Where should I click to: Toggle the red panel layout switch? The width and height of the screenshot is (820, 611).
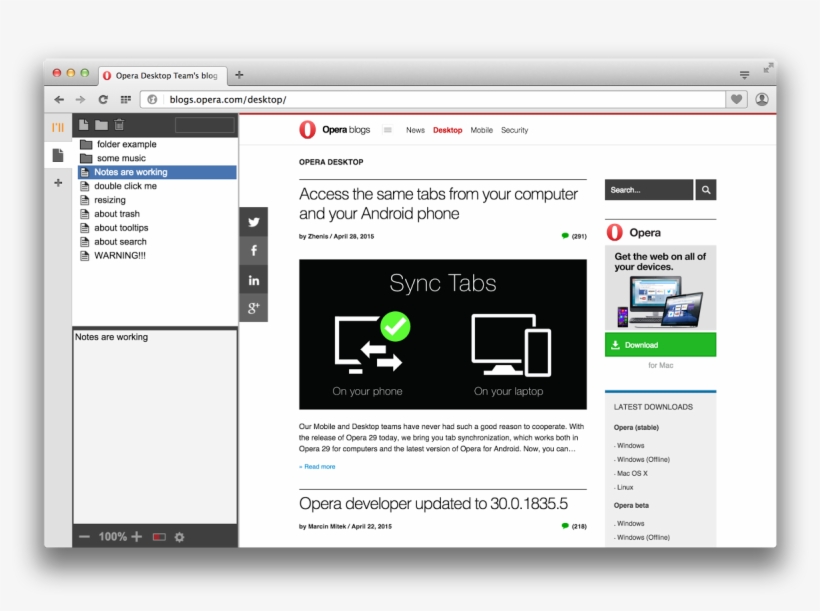pyautogui.click(x=159, y=537)
